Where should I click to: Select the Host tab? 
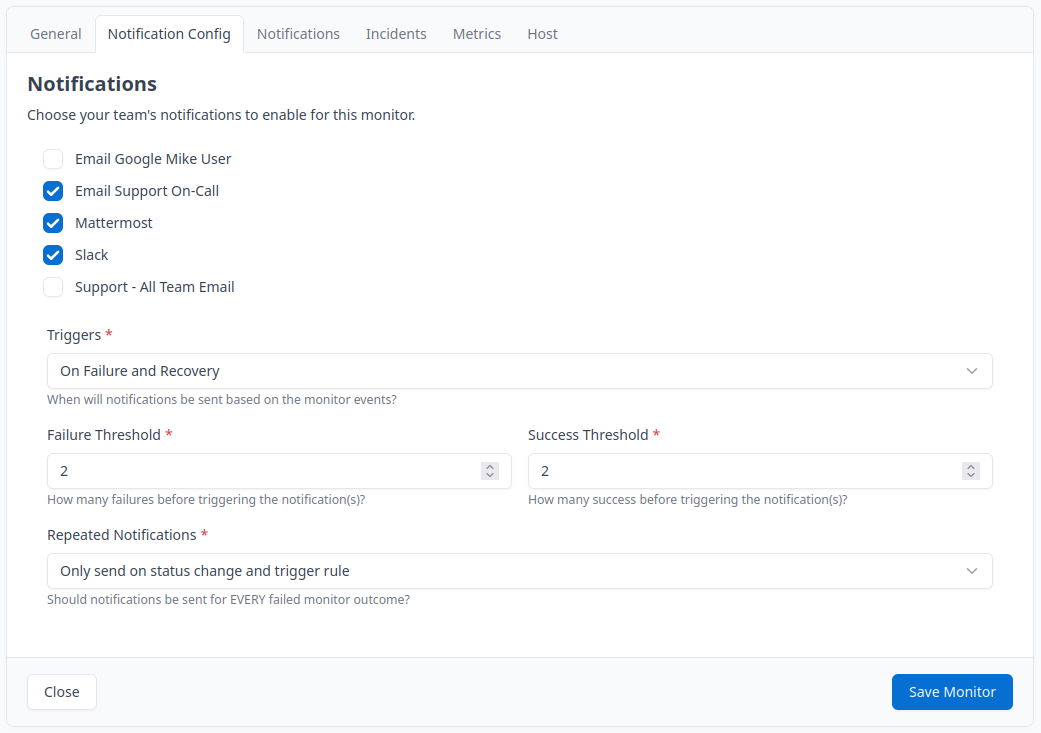[542, 34]
